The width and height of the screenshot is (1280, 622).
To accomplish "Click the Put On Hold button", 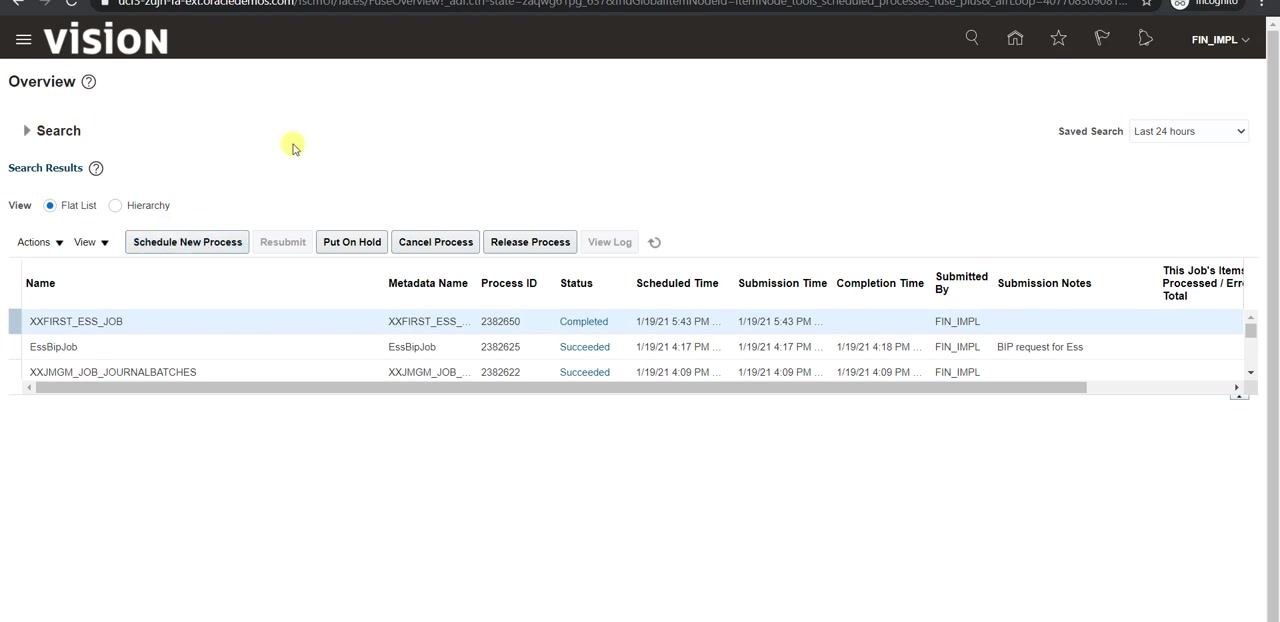I will 352,242.
